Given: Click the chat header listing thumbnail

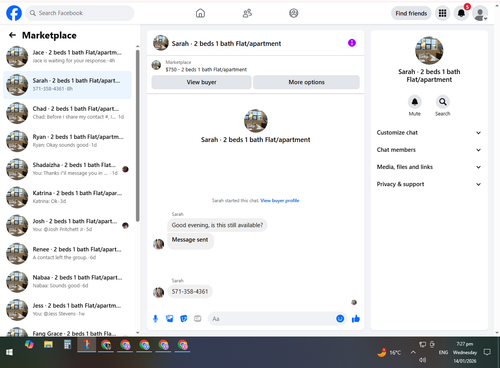Looking at the screenshot, I should (x=161, y=43).
